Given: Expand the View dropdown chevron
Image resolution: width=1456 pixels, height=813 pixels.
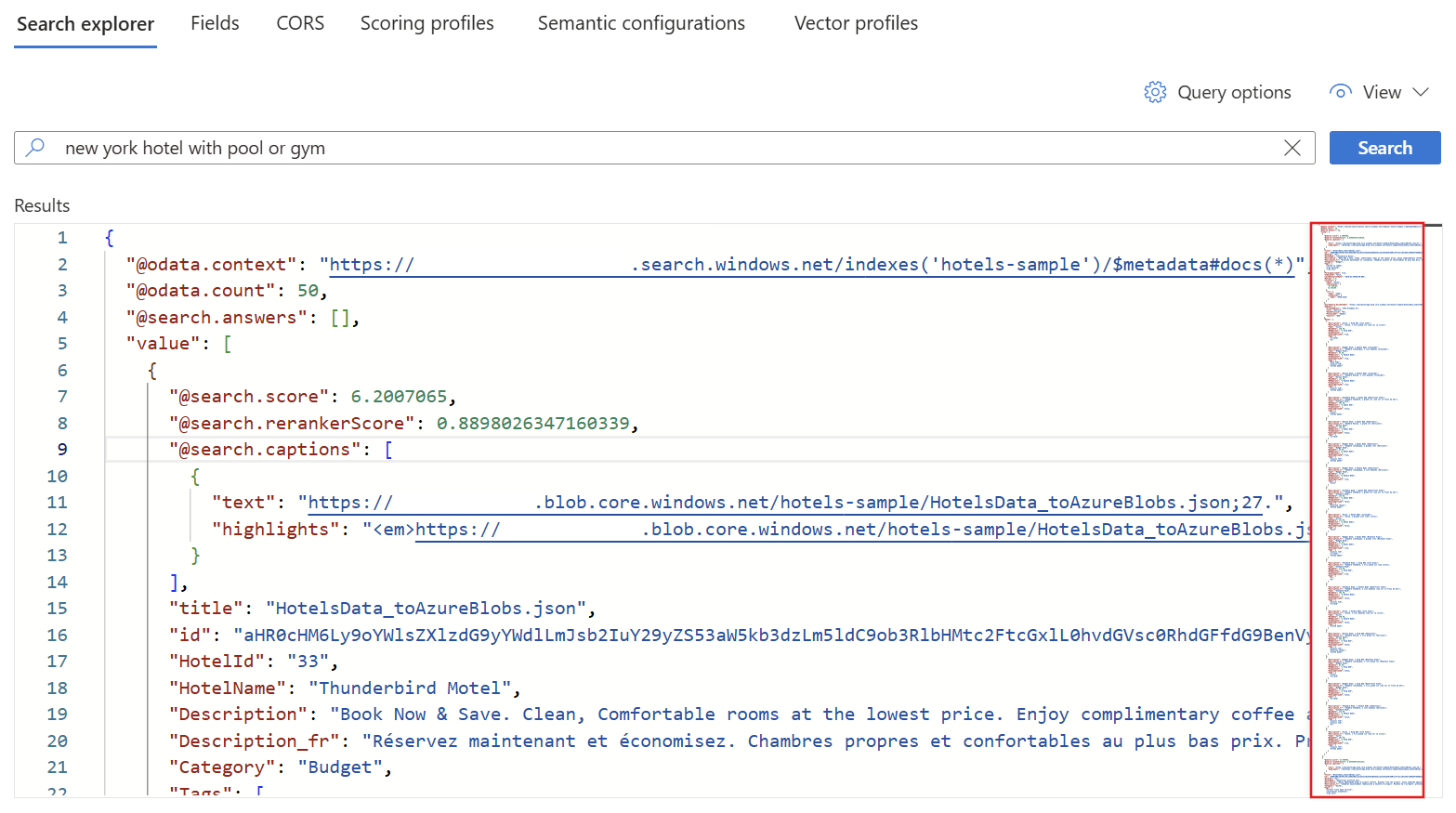Looking at the screenshot, I should pyautogui.click(x=1421, y=92).
